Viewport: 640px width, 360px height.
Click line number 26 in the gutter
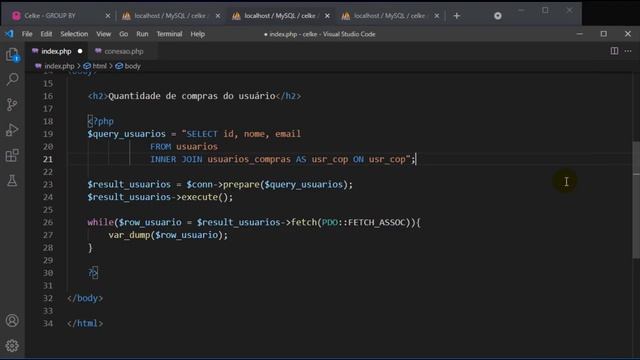click(48, 222)
